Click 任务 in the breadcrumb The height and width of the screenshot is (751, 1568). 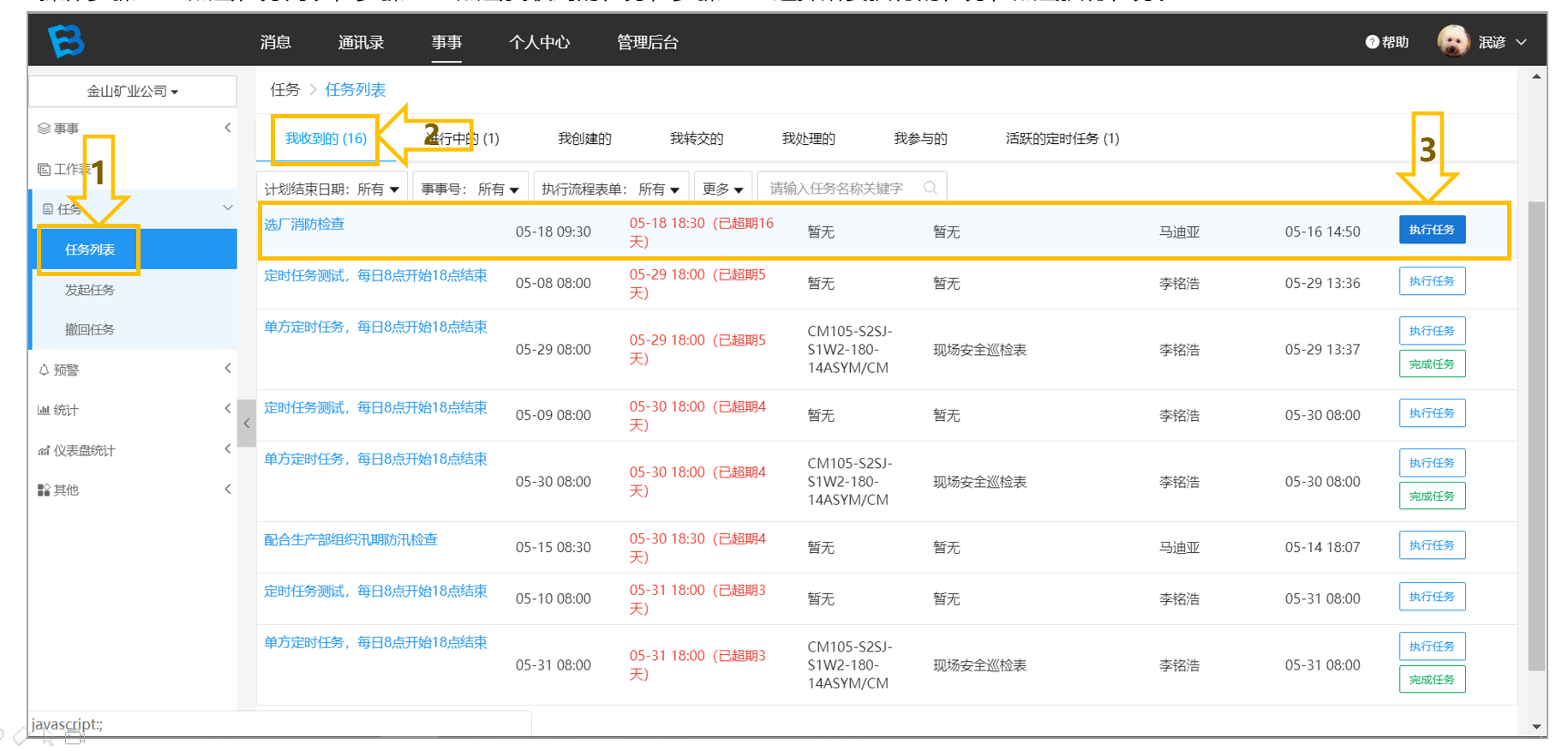coord(285,90)
